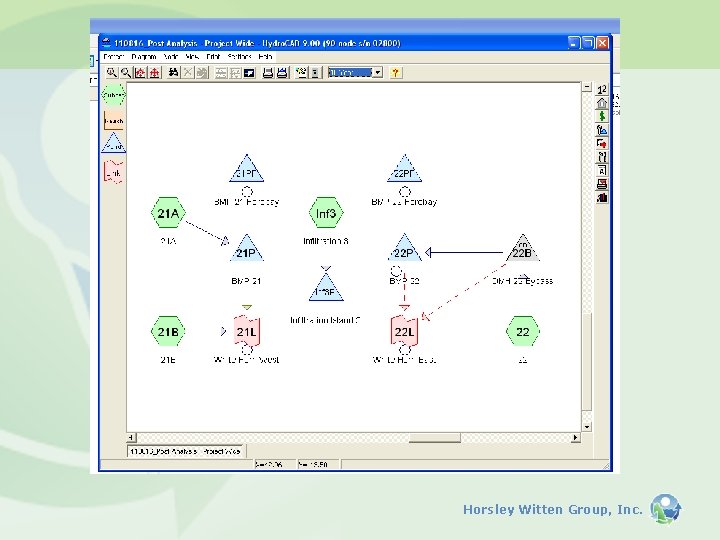Click the horizontal scrollbar right arrow
Image resolution: width=720 pixels, height=540 pixels.
[575, 438]
